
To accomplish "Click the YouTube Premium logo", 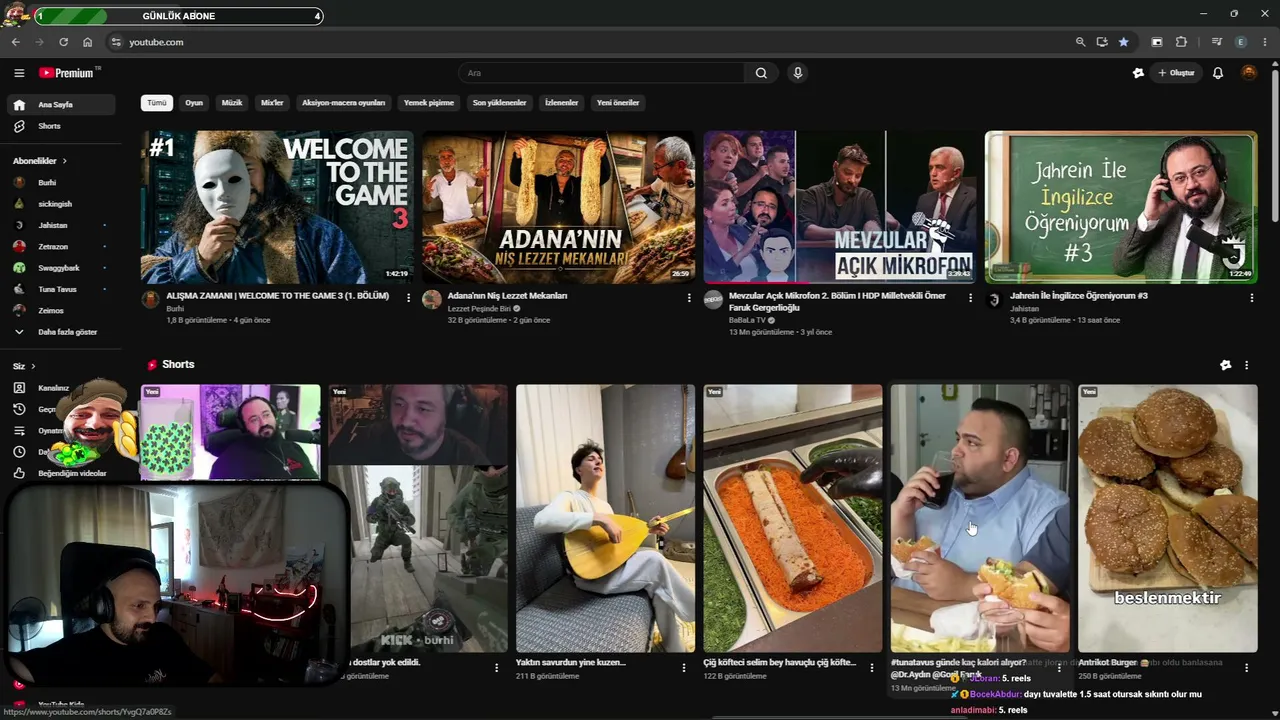I will (x=69, y=73).
